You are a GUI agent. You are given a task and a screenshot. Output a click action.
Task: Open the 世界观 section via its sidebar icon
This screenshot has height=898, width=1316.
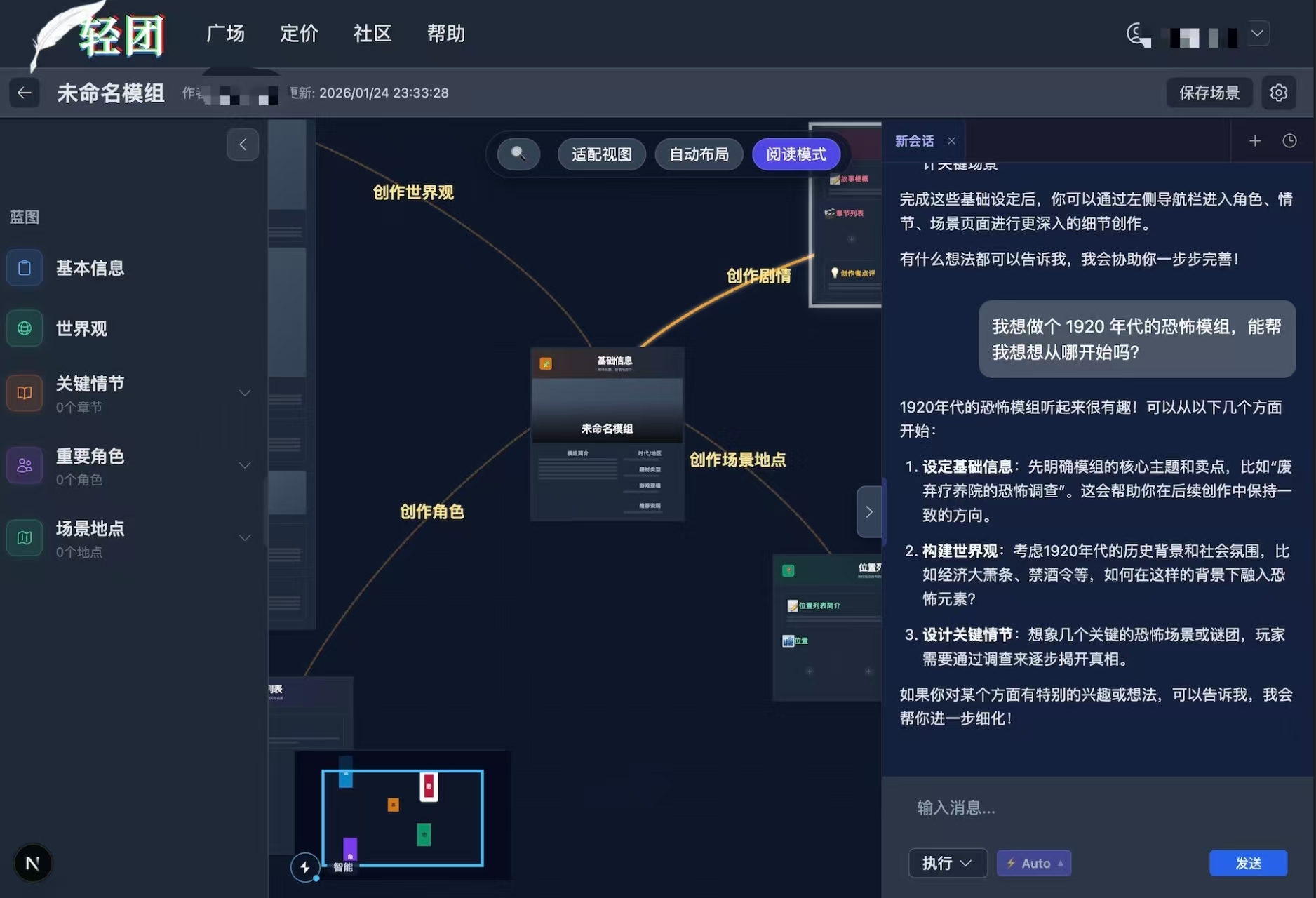25,328
